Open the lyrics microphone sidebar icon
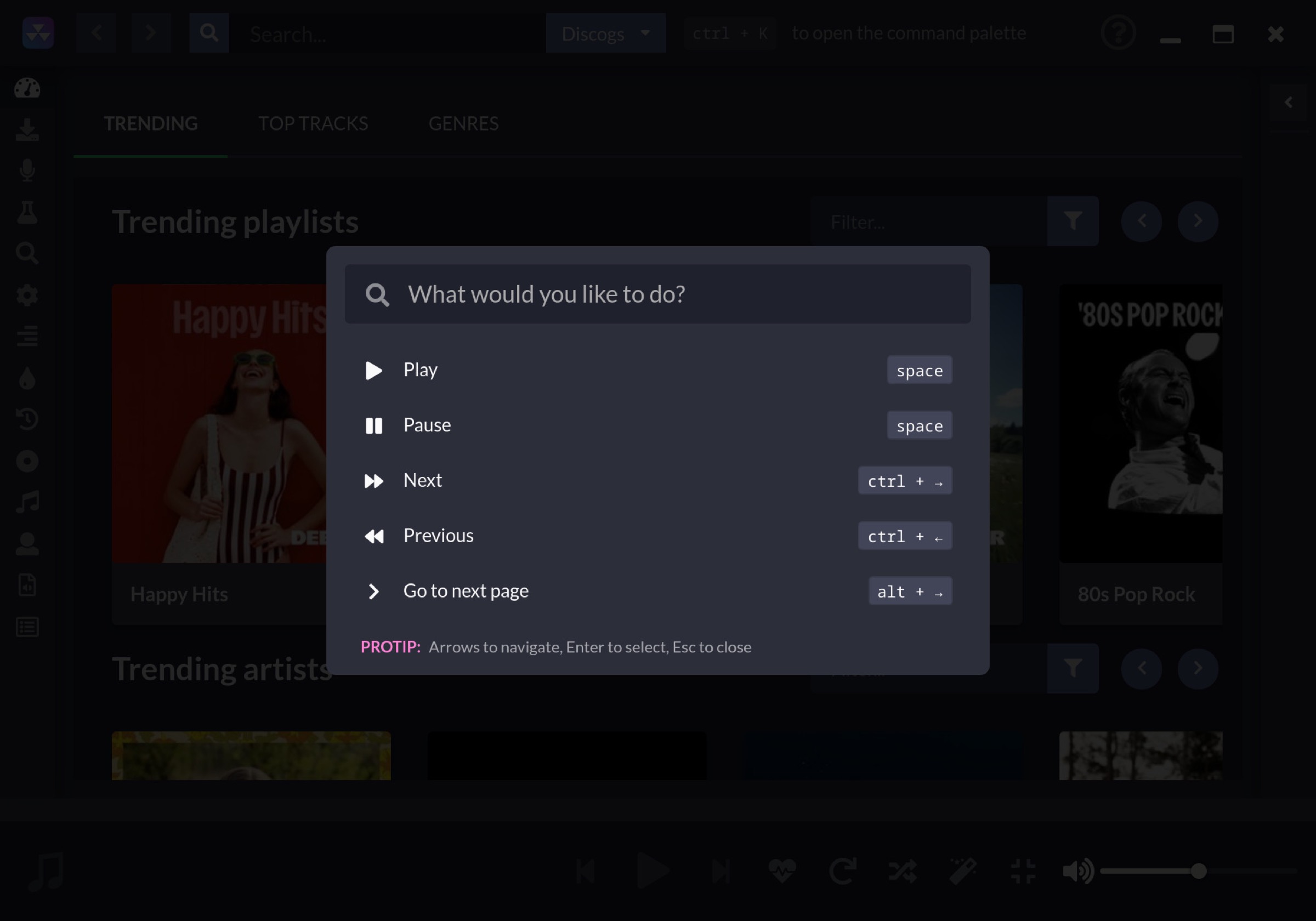The height and width of the screenshot is (921, 1316). pyautogui.click(x=27, y=171)
